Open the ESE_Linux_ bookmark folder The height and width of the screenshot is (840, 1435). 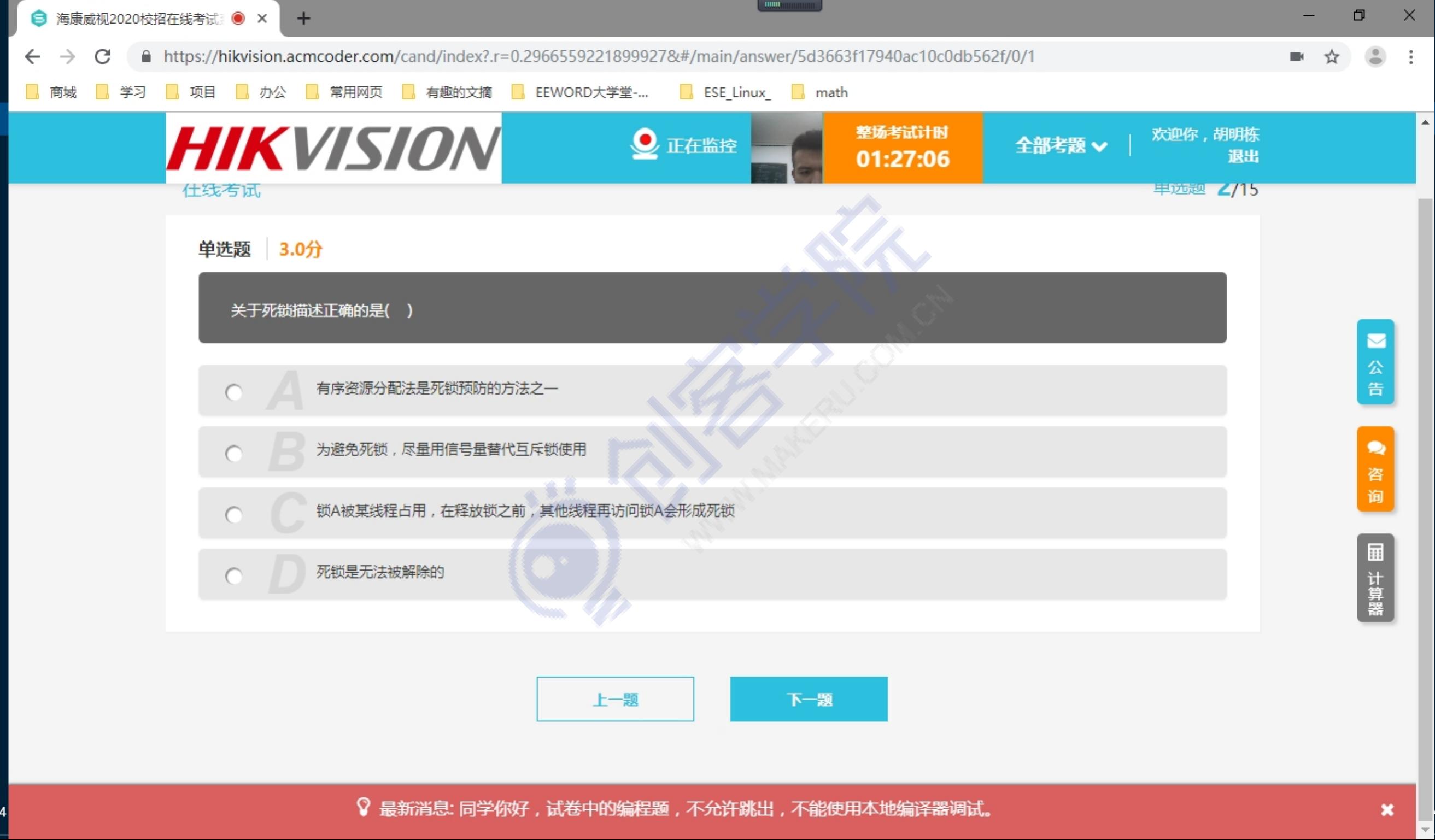pyautogui.click(x=726, y=92)
